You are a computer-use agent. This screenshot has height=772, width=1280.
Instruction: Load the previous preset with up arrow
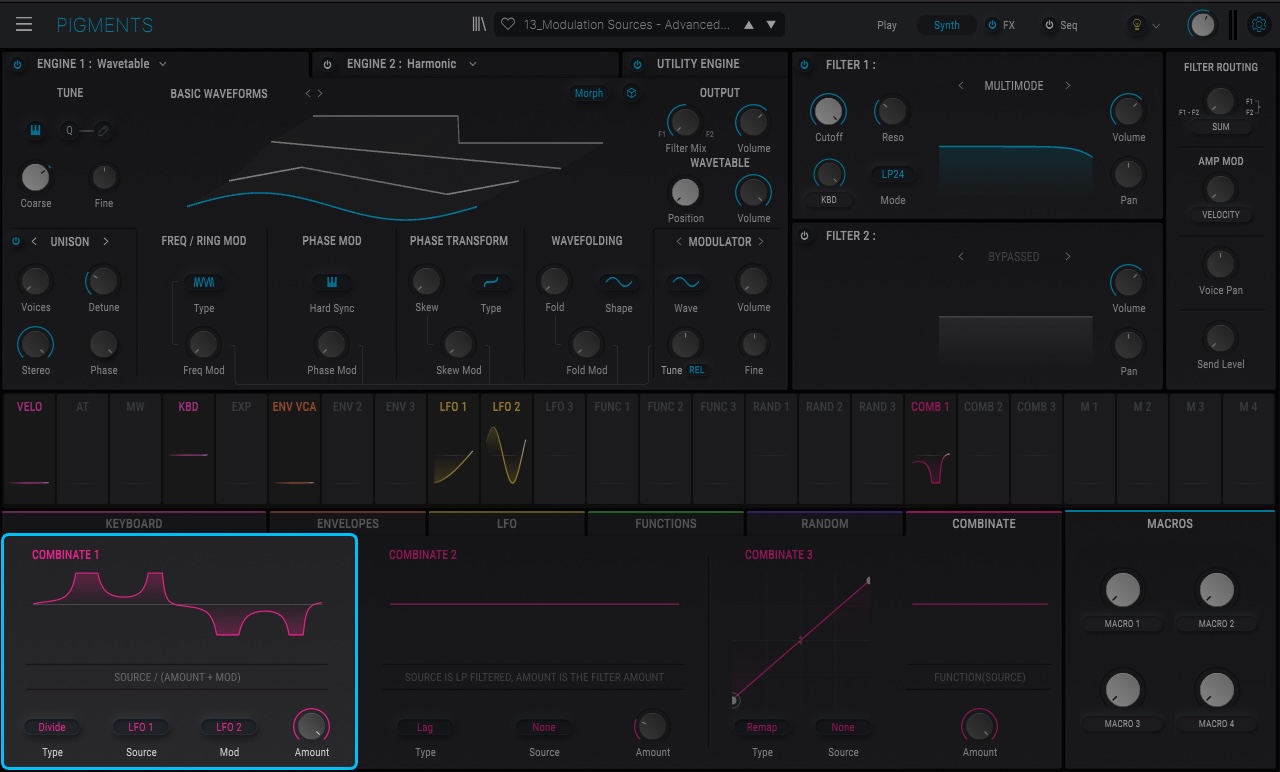point(749,24)
